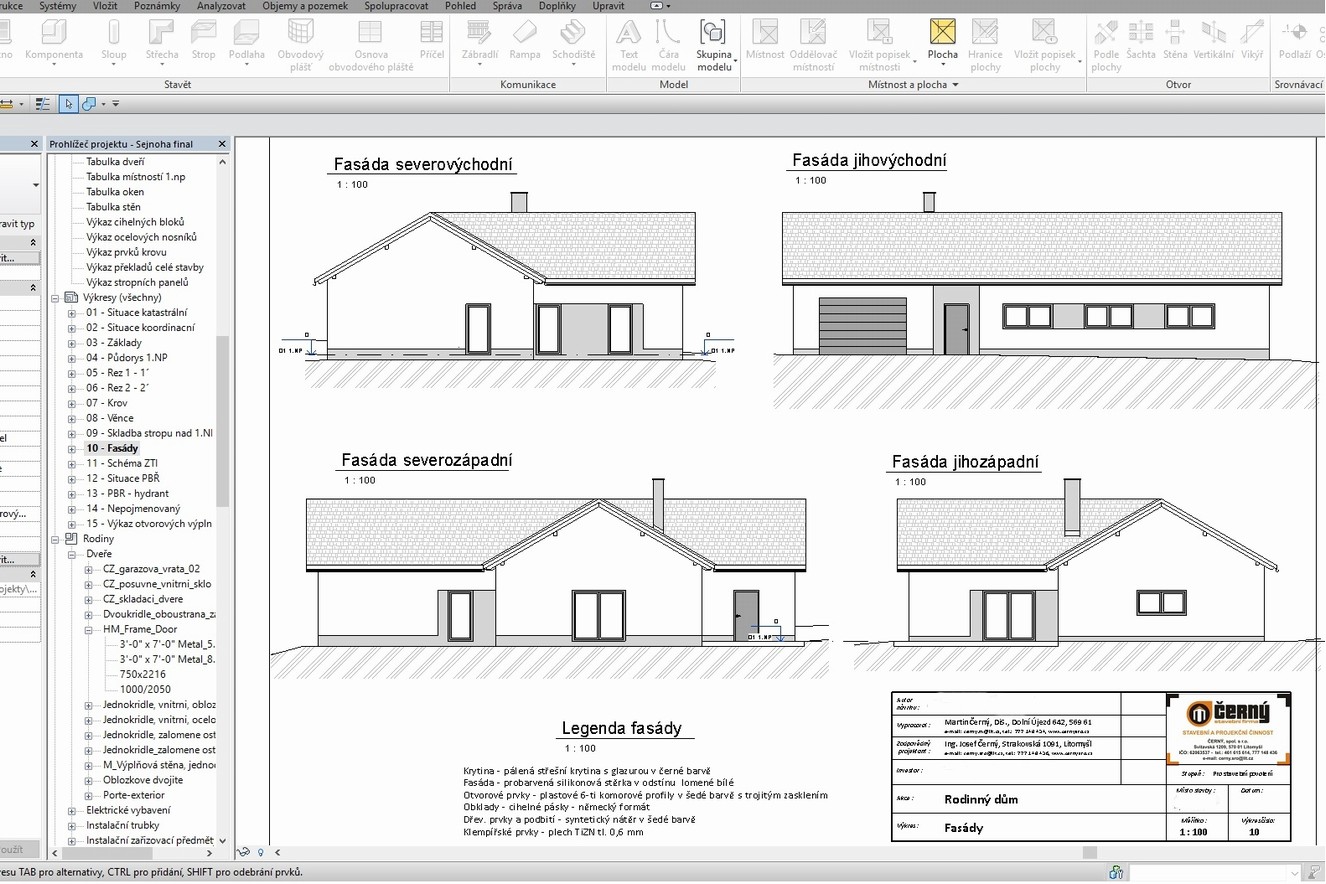Open the Analyzovat ribbon tab
This screenshot has height=884, width=1326.
pyautogui.click(x=222, y=6)
